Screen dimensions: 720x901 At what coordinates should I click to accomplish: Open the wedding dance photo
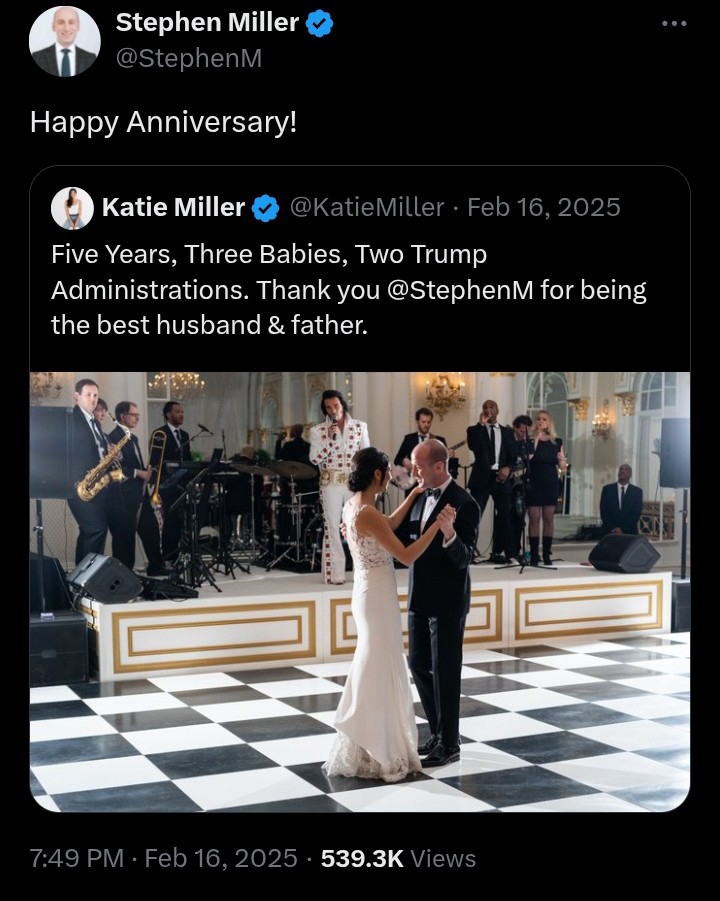point(360,591)
